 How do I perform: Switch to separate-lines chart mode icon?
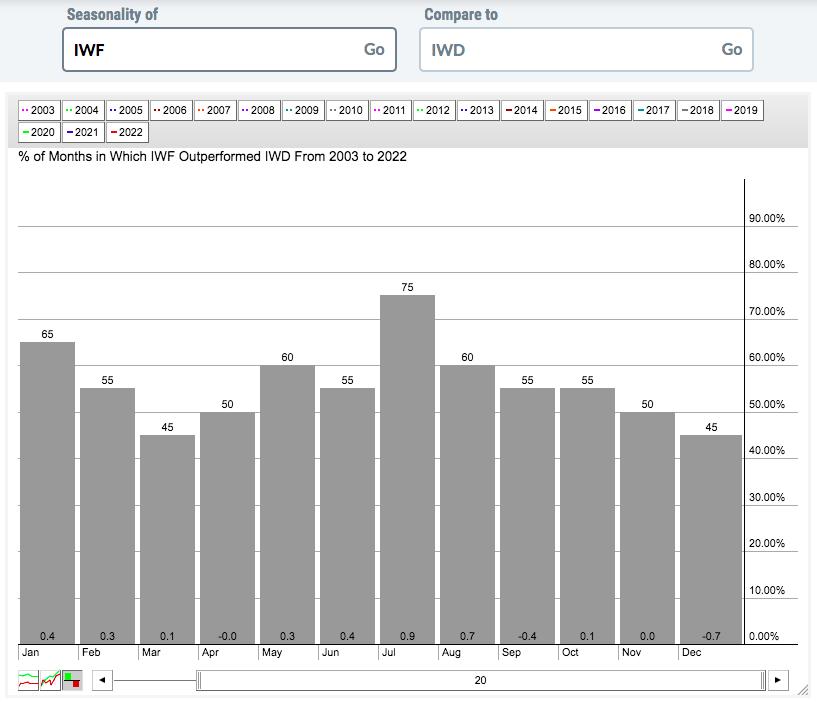pos(28,681)
